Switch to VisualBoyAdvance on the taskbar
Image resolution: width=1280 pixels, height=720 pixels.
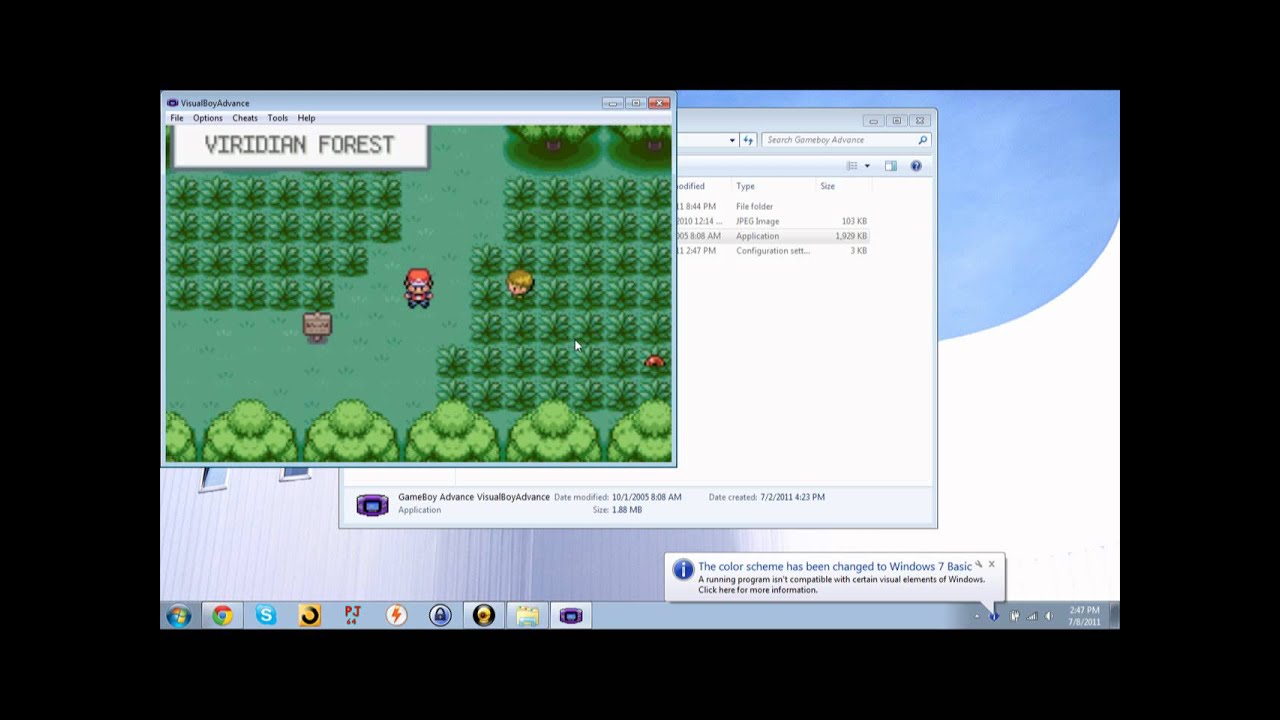[571, 616]
